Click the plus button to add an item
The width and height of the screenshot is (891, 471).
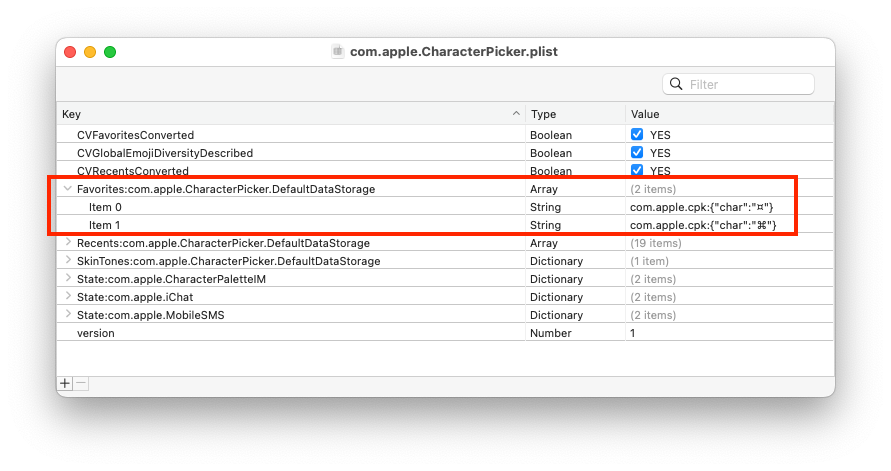65,383
